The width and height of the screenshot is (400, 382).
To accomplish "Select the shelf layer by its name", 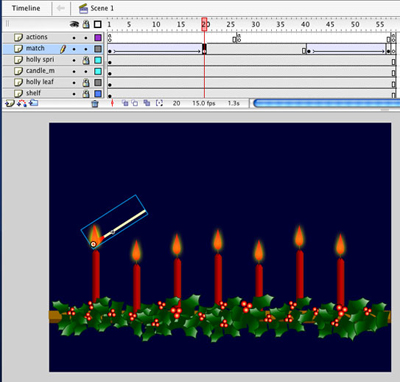I will [33, 93].
